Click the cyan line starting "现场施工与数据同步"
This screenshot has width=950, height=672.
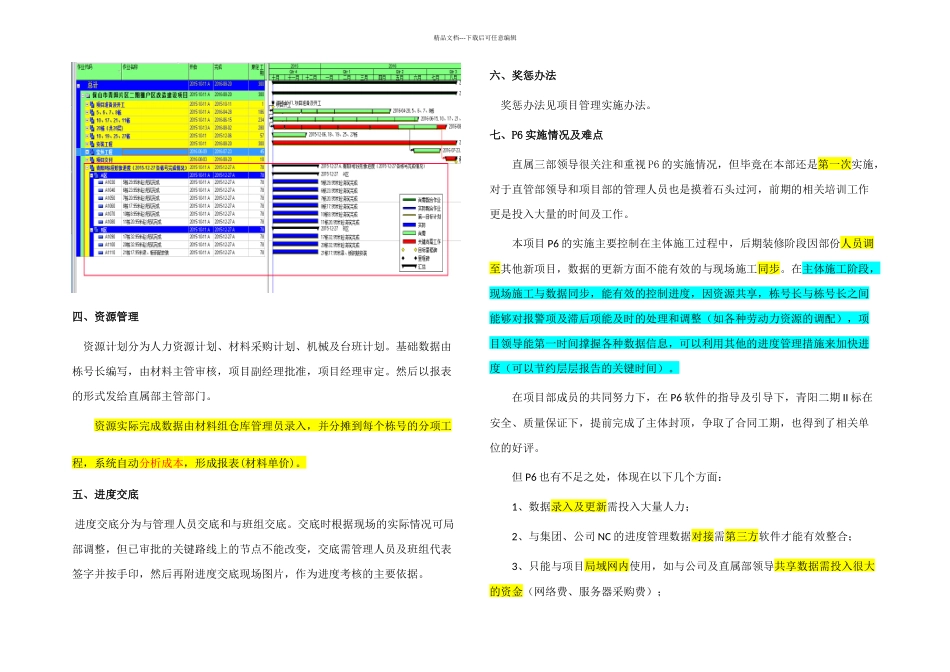tap(679, 293)
